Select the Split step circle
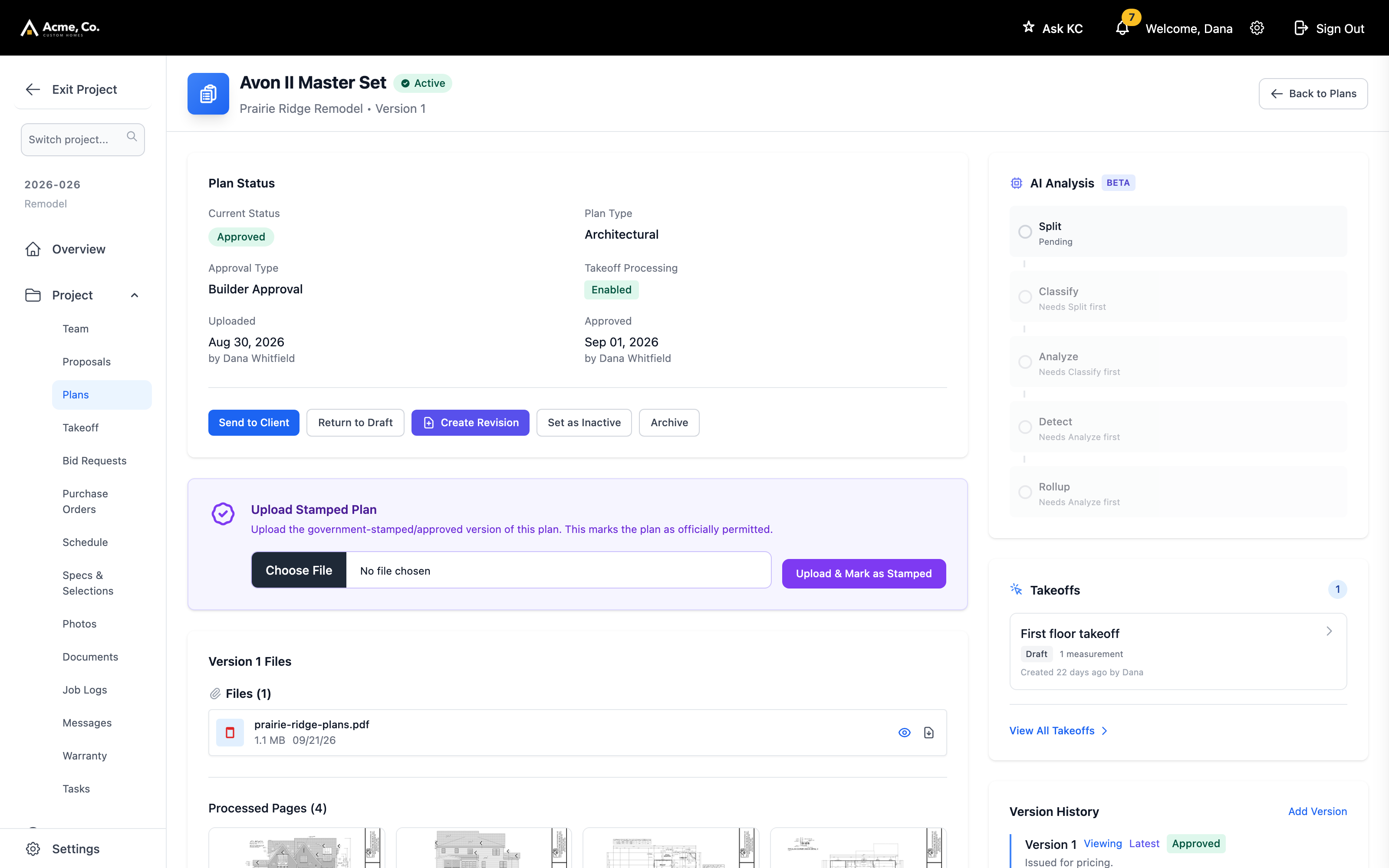 tap(1025, 232)
